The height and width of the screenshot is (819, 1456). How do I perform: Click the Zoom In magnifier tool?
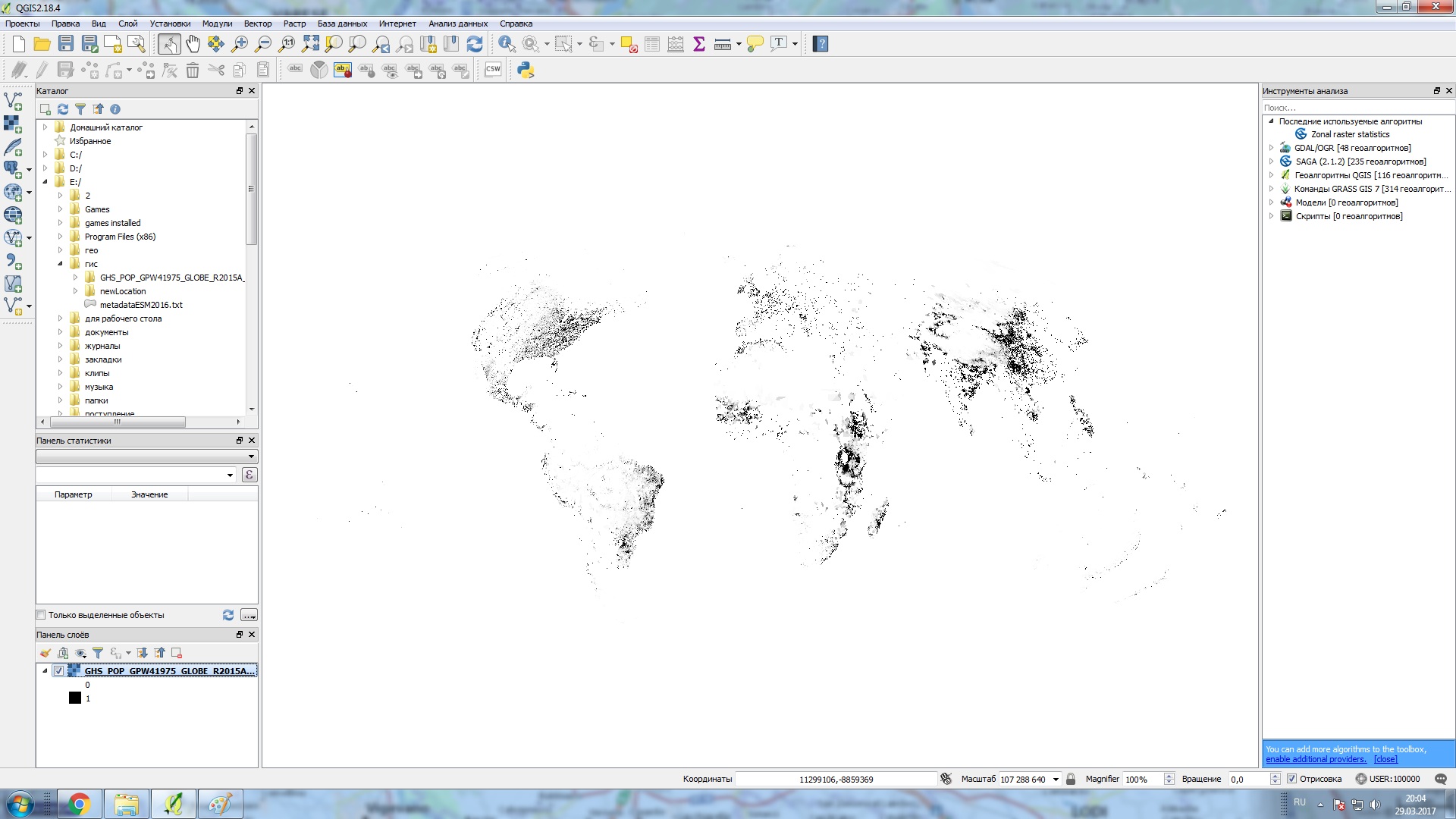(240, 44)
